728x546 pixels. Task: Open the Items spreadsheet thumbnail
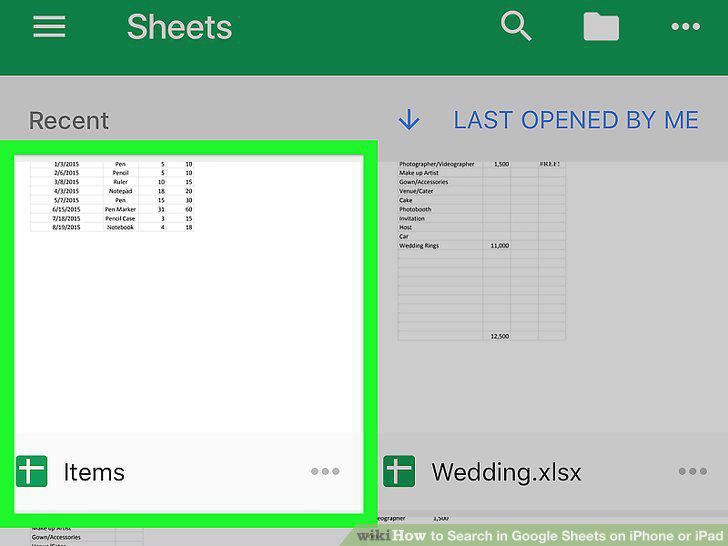[188, 295]
